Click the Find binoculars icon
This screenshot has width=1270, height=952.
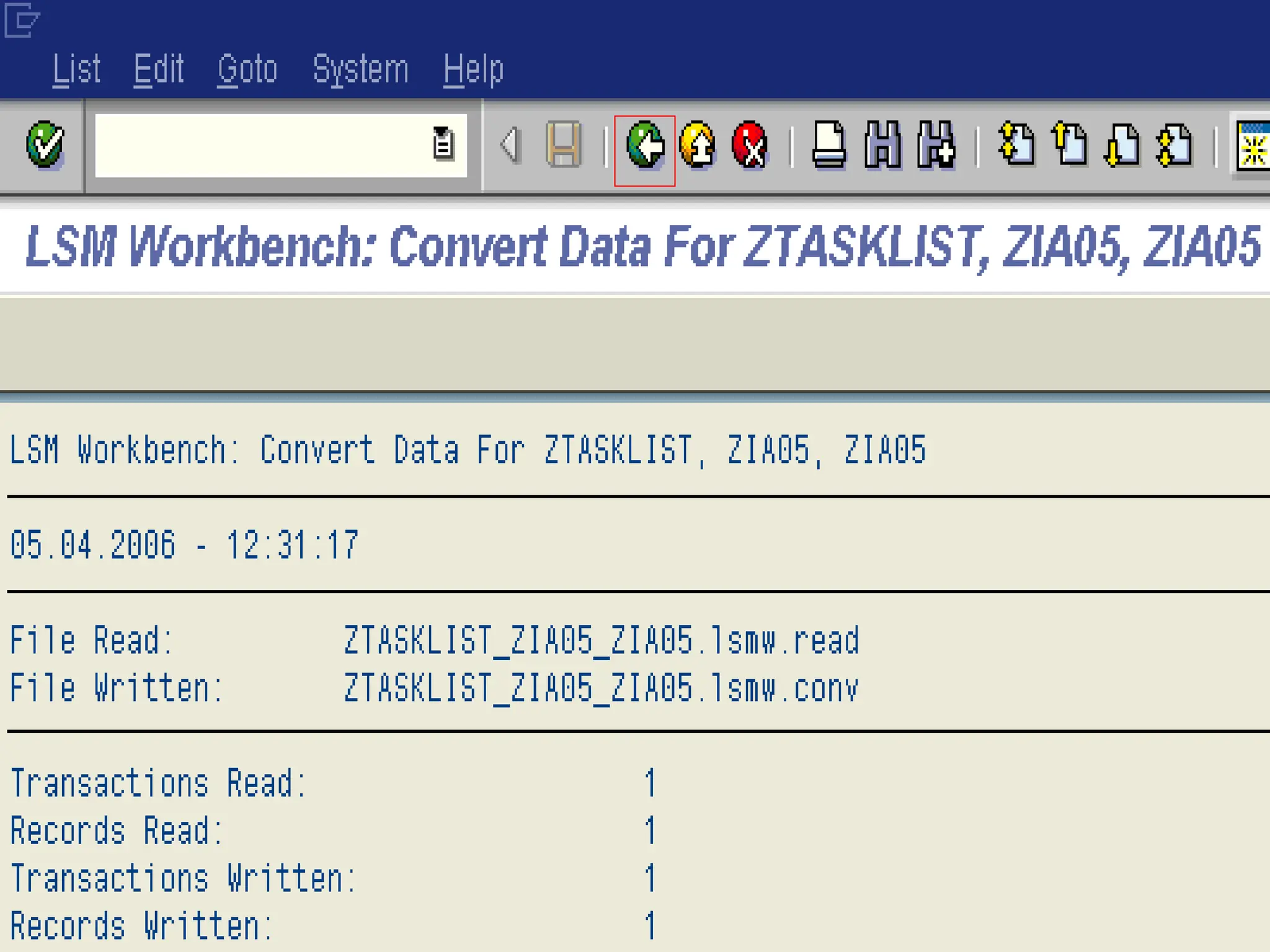click(x=882, y=146)
